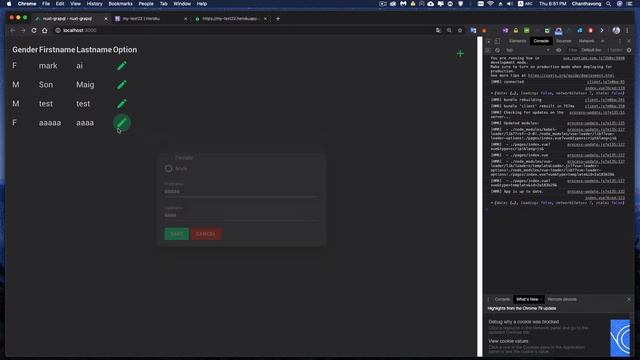Add a new person with green plus icon
The width and height of the screenshot is (640, 360).
pos(460,53)
